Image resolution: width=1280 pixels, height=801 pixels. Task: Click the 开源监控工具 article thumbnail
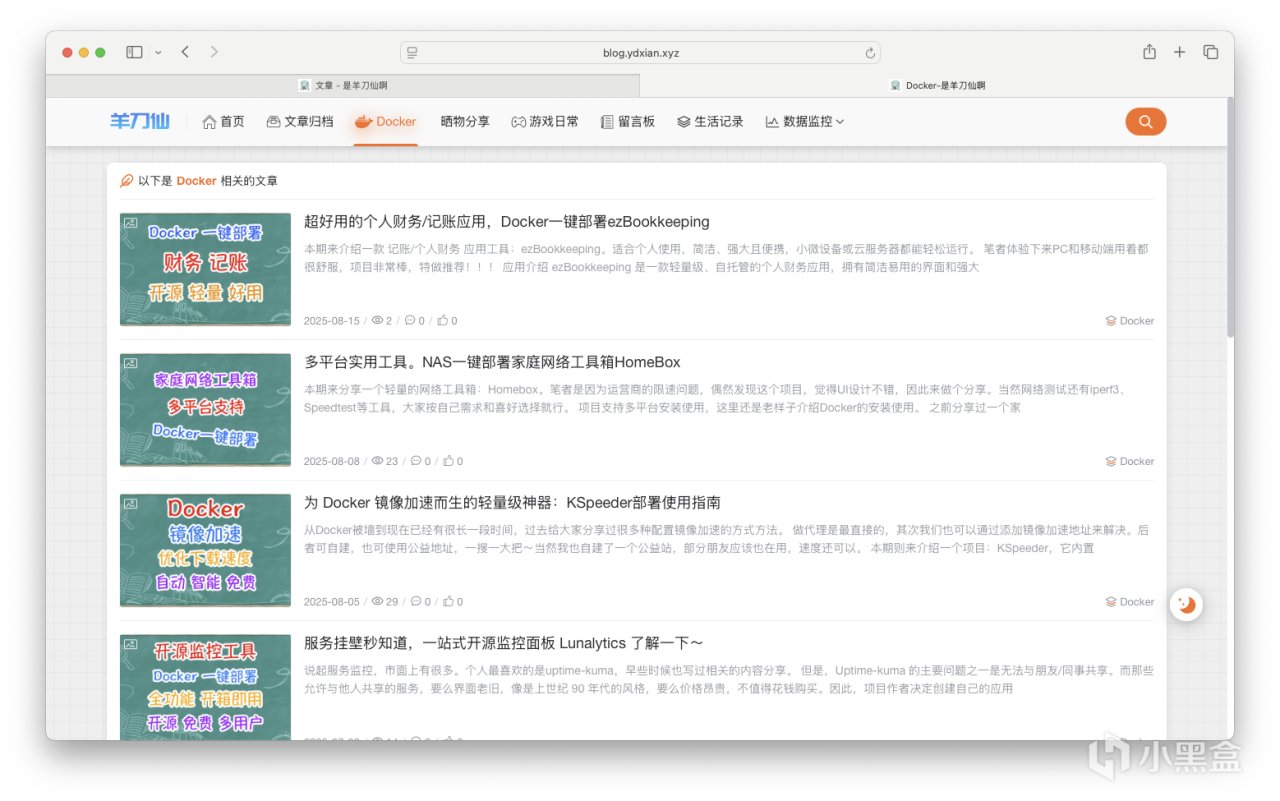205,686
